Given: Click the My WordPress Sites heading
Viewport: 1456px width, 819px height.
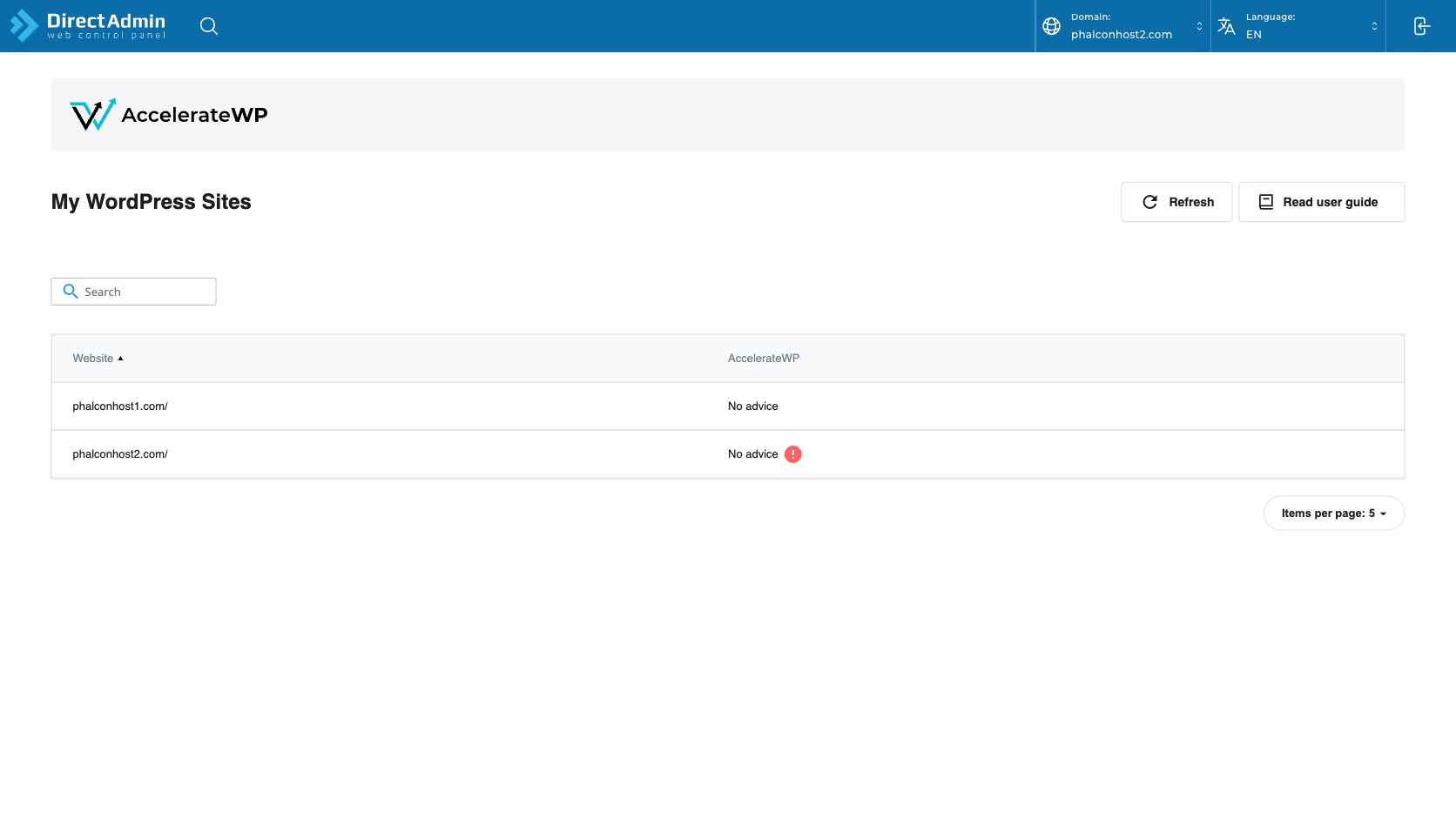Looking at the screenshot, I should [152, 202].
